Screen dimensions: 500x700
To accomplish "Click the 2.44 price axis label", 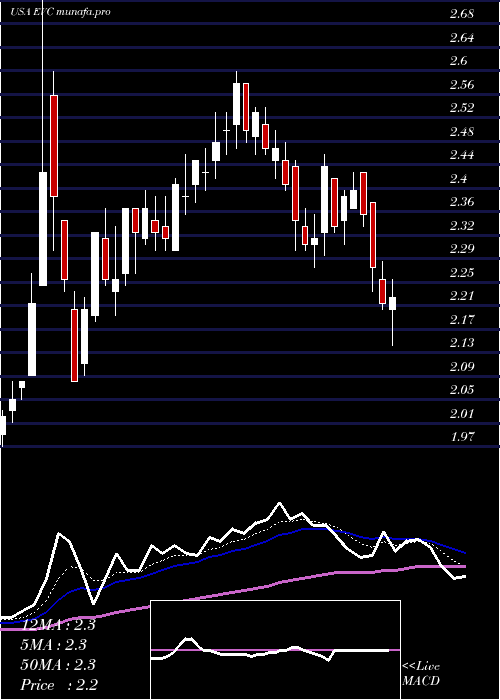I will click(461, 155).
